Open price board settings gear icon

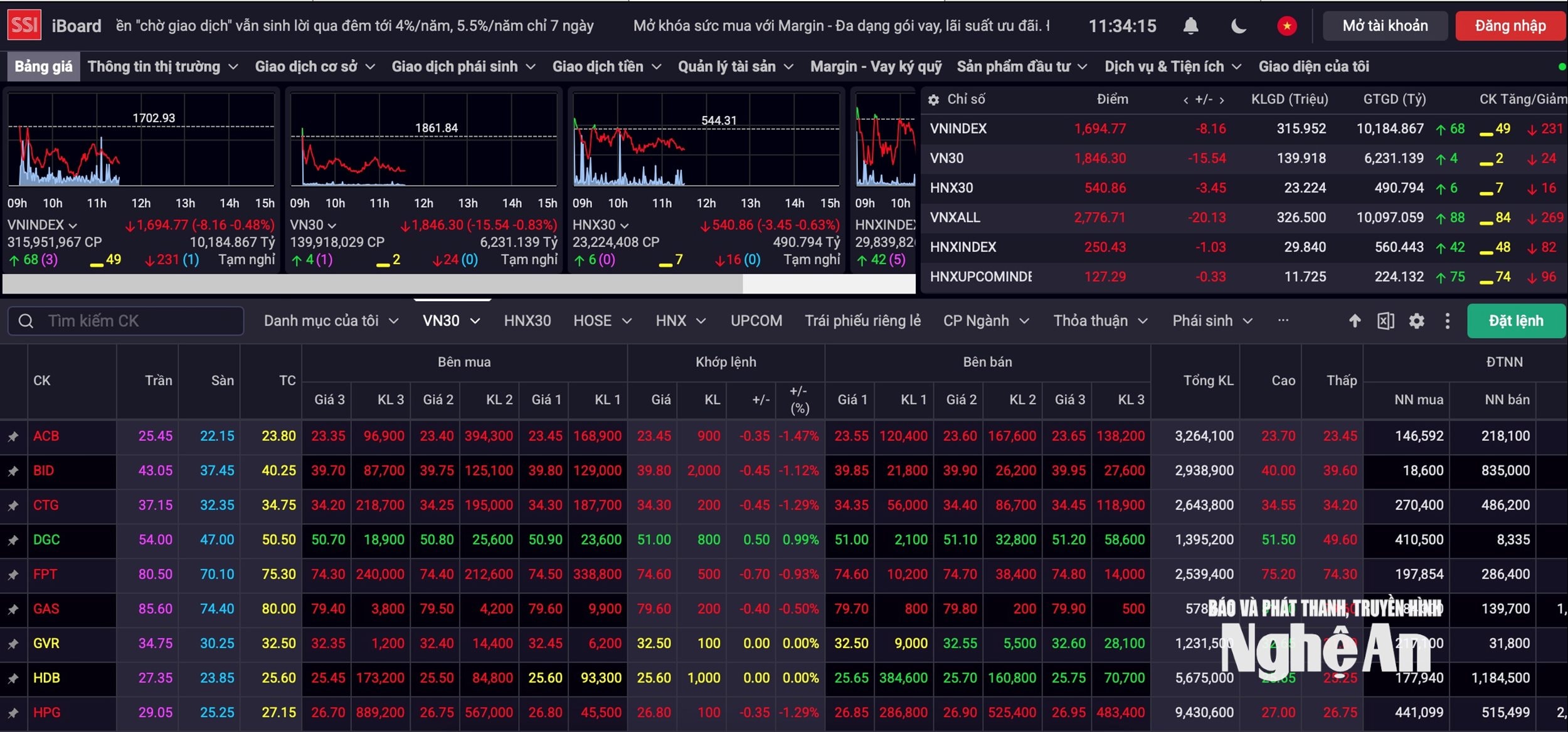tap(1417, 321)
